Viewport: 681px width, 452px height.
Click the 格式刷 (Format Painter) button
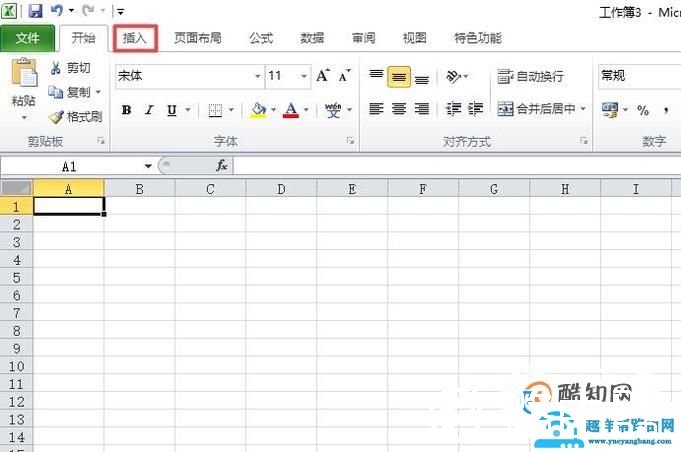click(x=76, y=116)
